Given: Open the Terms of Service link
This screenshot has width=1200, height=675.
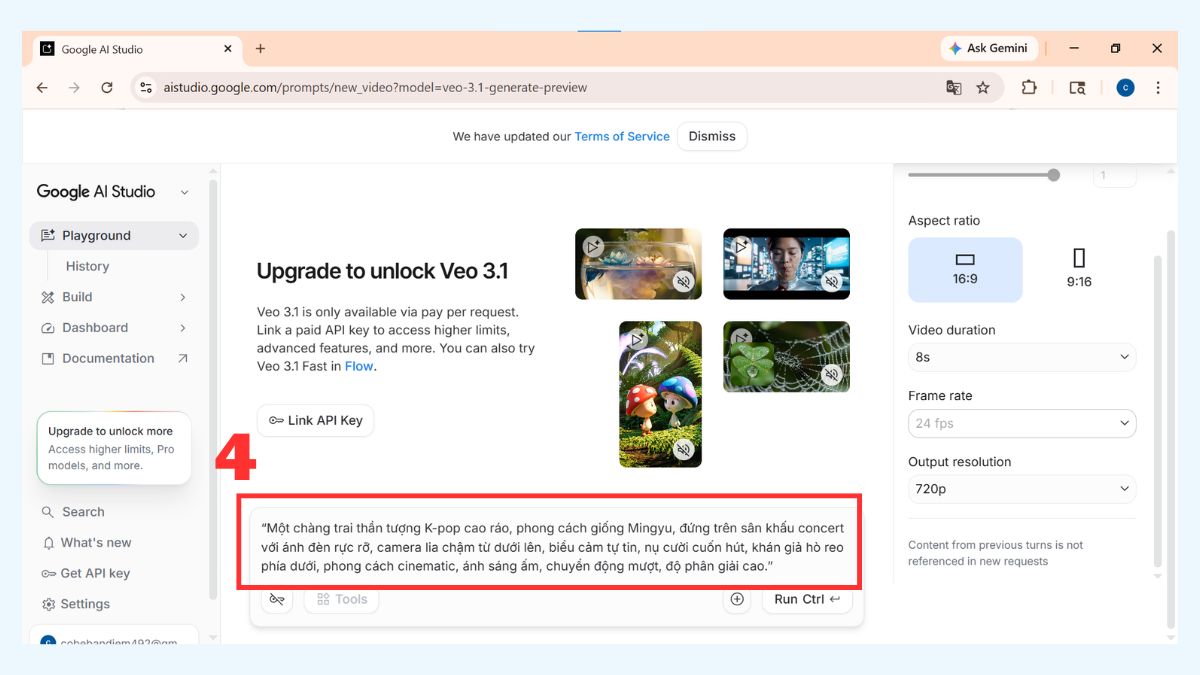Looking at the screenshot, I should (x=622, y=137).
